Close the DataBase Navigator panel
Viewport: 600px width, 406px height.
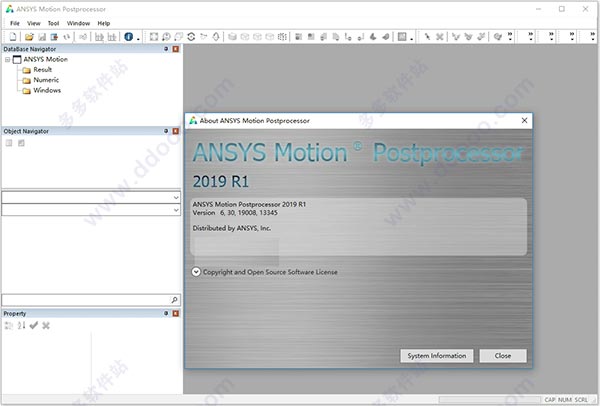point(176,49)
